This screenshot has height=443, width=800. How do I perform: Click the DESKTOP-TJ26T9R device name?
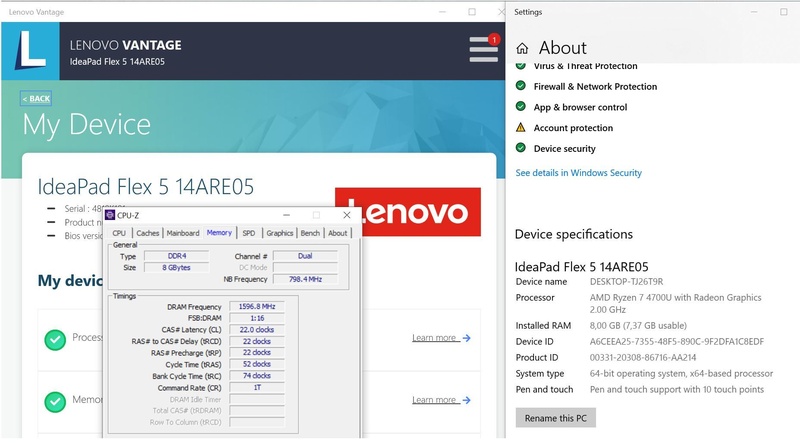click(627, 282)
